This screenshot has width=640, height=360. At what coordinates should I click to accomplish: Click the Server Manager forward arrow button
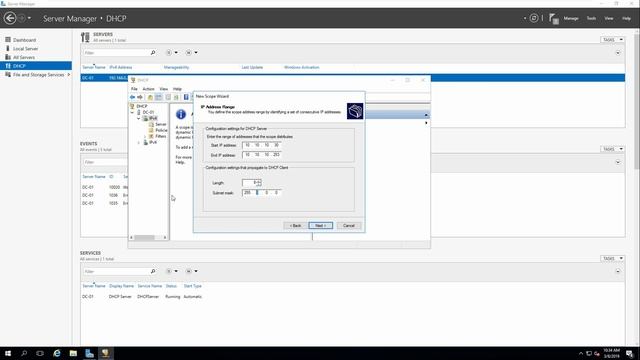(x=22, y=18)
